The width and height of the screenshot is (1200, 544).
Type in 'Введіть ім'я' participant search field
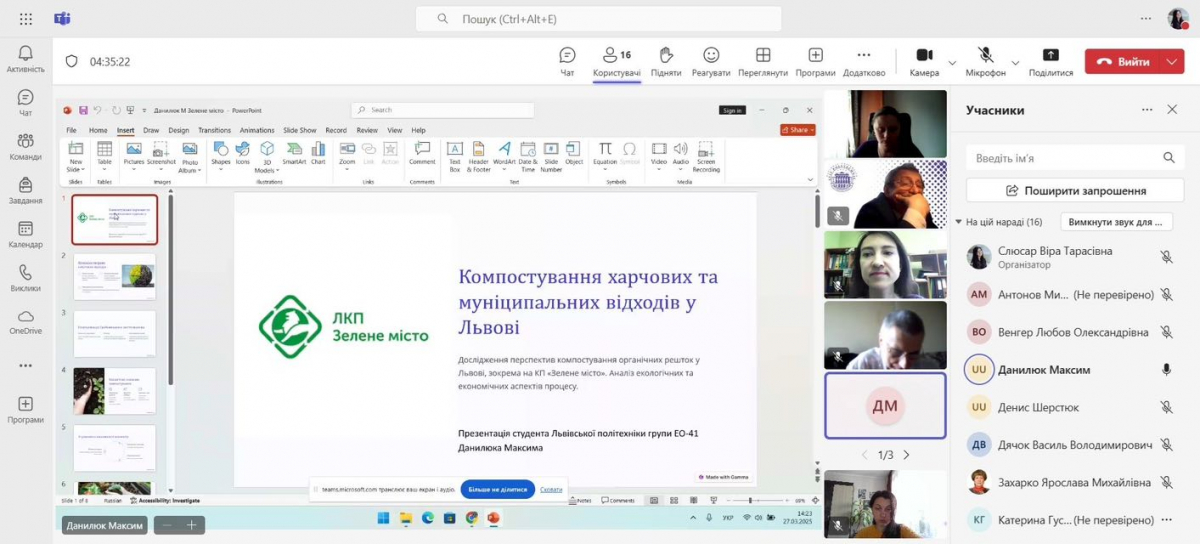click(1076, 158)
